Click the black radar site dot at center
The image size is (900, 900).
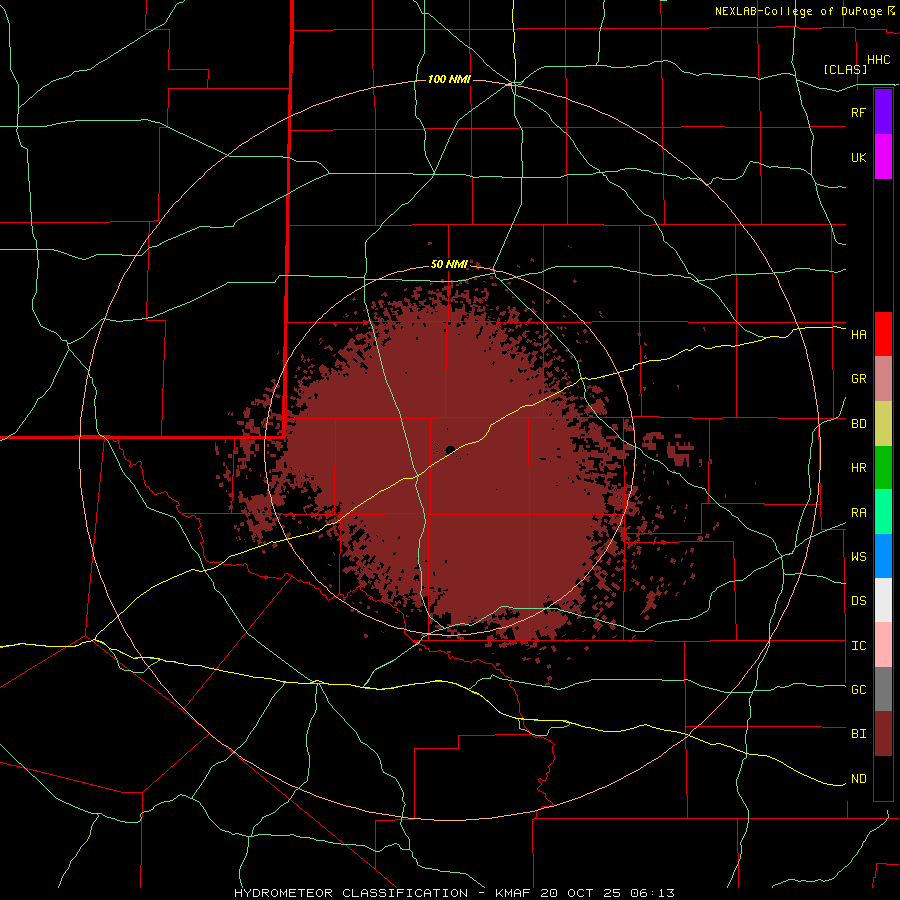pyautogui.click(x=450, y=449)
